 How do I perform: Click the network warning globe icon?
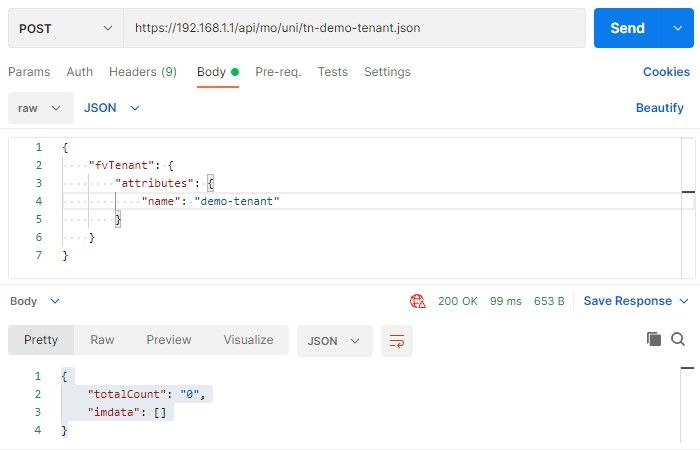[x=417, y=301]
